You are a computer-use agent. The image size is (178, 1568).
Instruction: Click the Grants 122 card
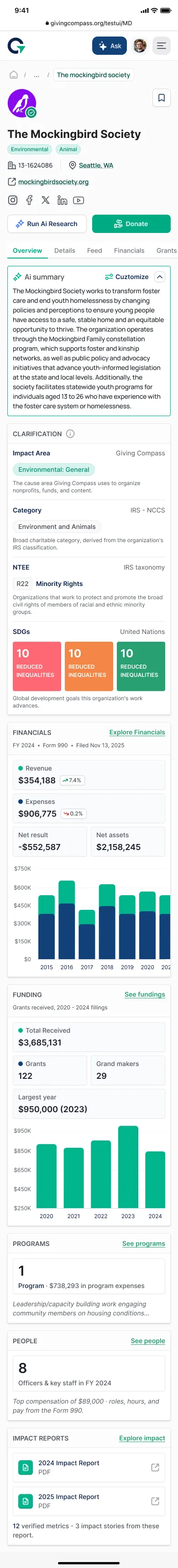click(x=50, y=1070)
